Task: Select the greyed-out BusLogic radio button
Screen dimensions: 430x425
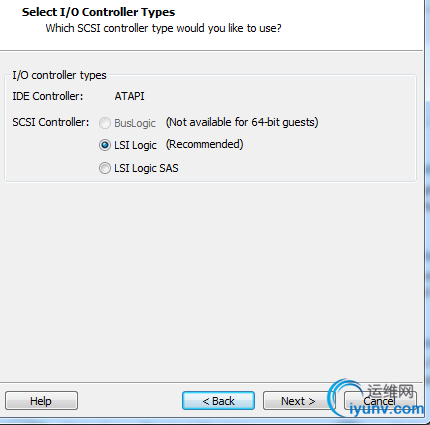Action: tap(105, 123)
